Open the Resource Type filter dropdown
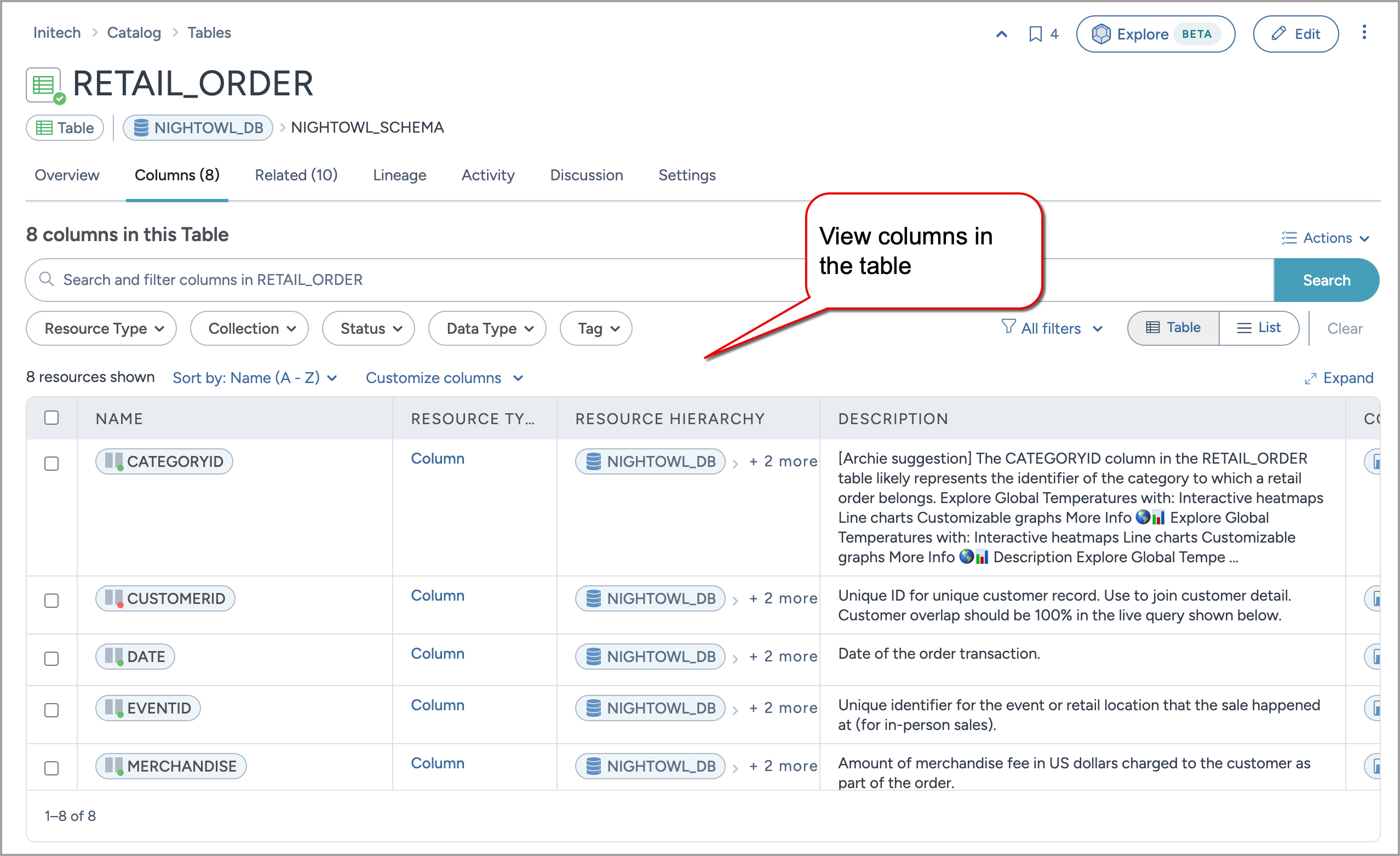 tap(101, 328)
